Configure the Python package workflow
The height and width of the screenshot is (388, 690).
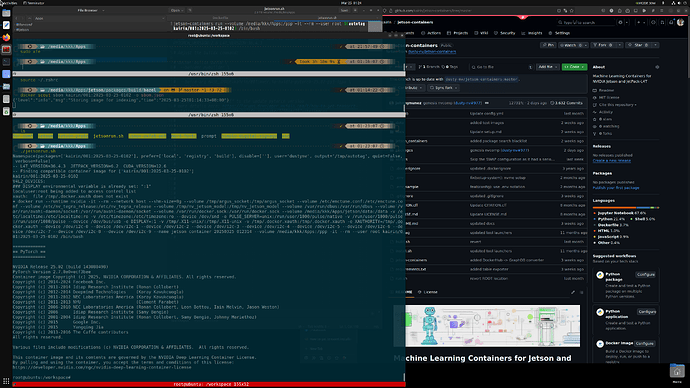point(646,275)
